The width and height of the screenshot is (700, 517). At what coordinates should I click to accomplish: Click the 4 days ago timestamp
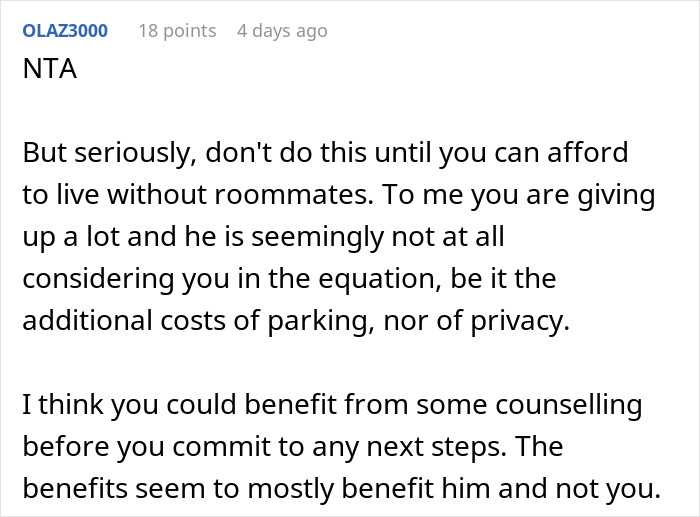coord(282,31)
